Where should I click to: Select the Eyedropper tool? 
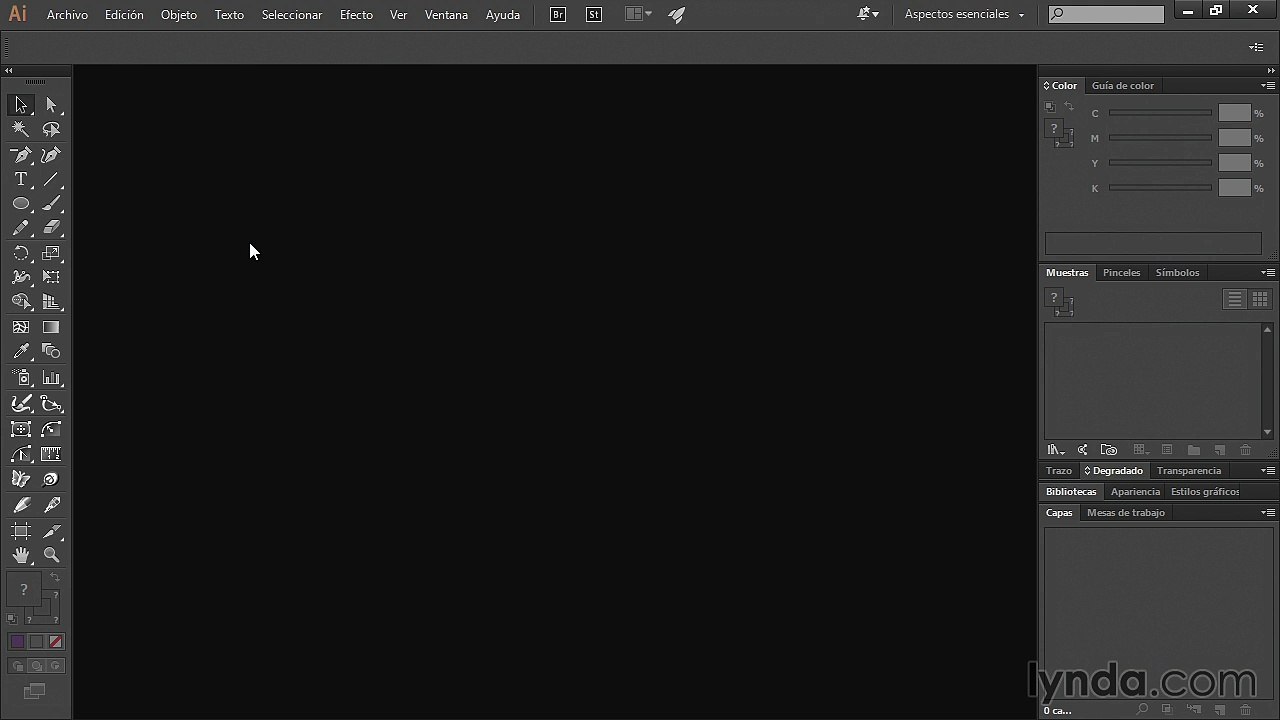point(21,351)
